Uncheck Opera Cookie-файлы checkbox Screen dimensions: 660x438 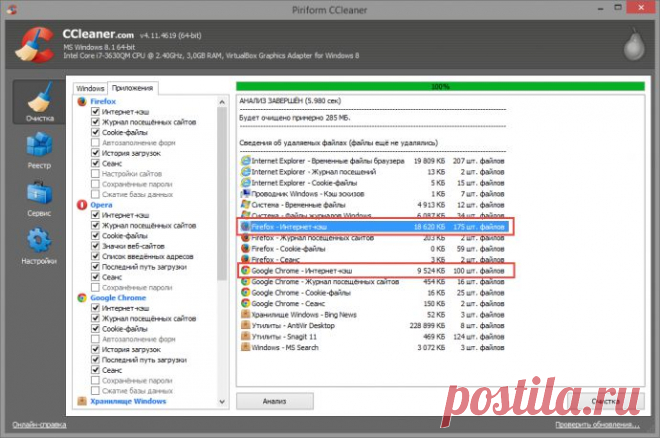(96, 236)
